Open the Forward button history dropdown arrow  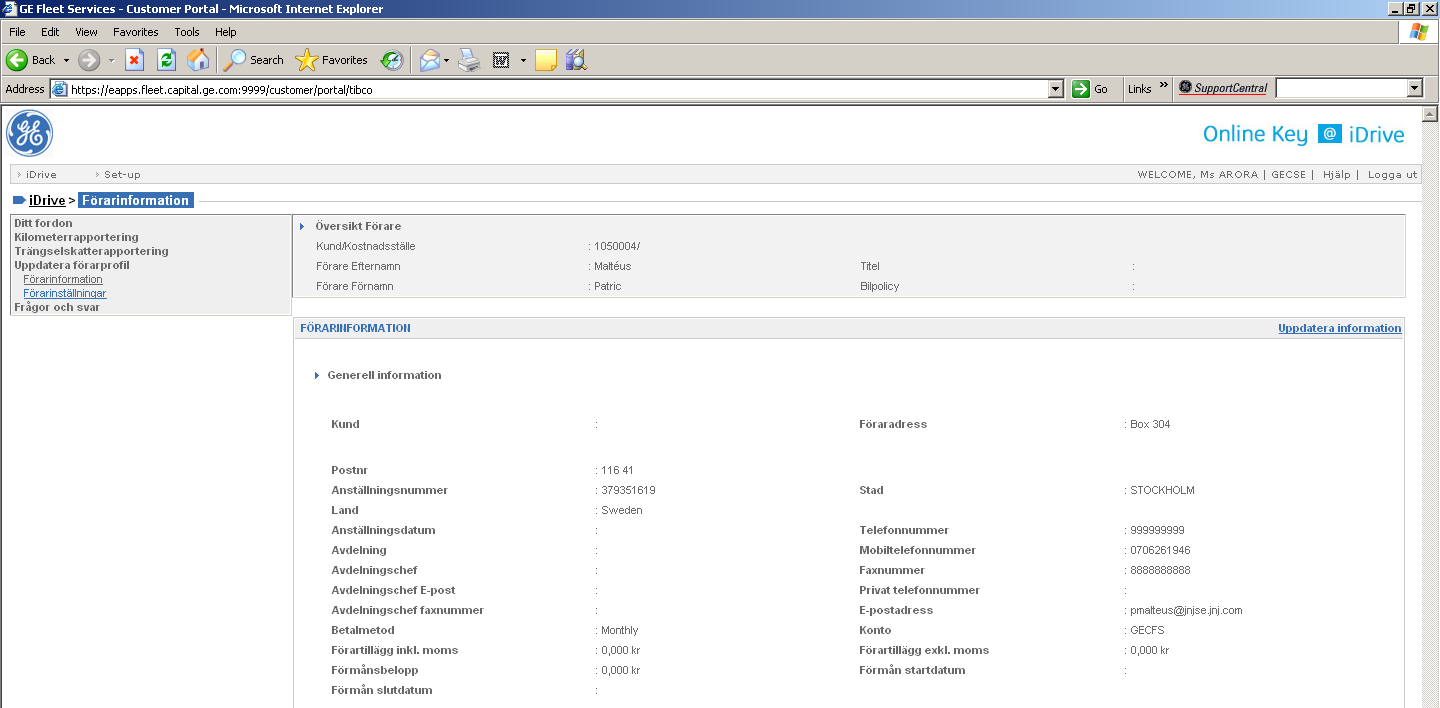(x=111, y=60)
